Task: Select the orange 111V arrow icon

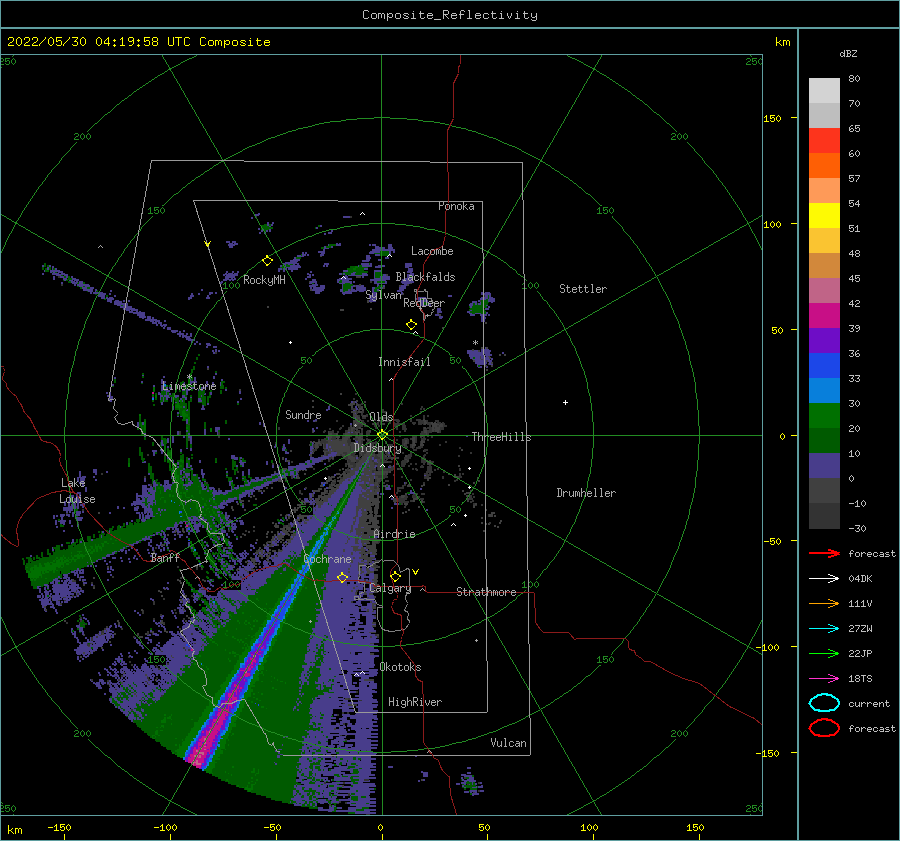Action: pyautogui.click(x=824, y=603)
